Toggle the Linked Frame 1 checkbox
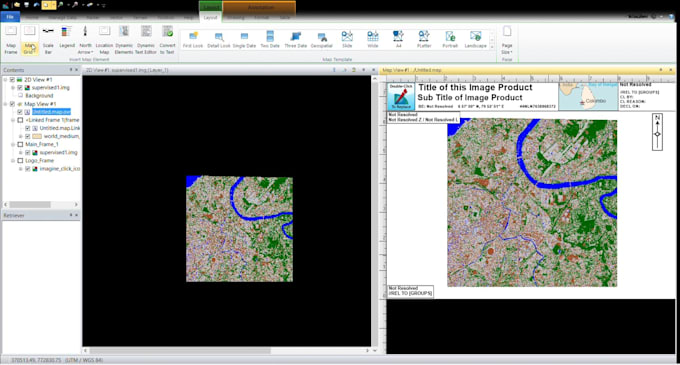The image size is (680, 365). coord(20,120)
